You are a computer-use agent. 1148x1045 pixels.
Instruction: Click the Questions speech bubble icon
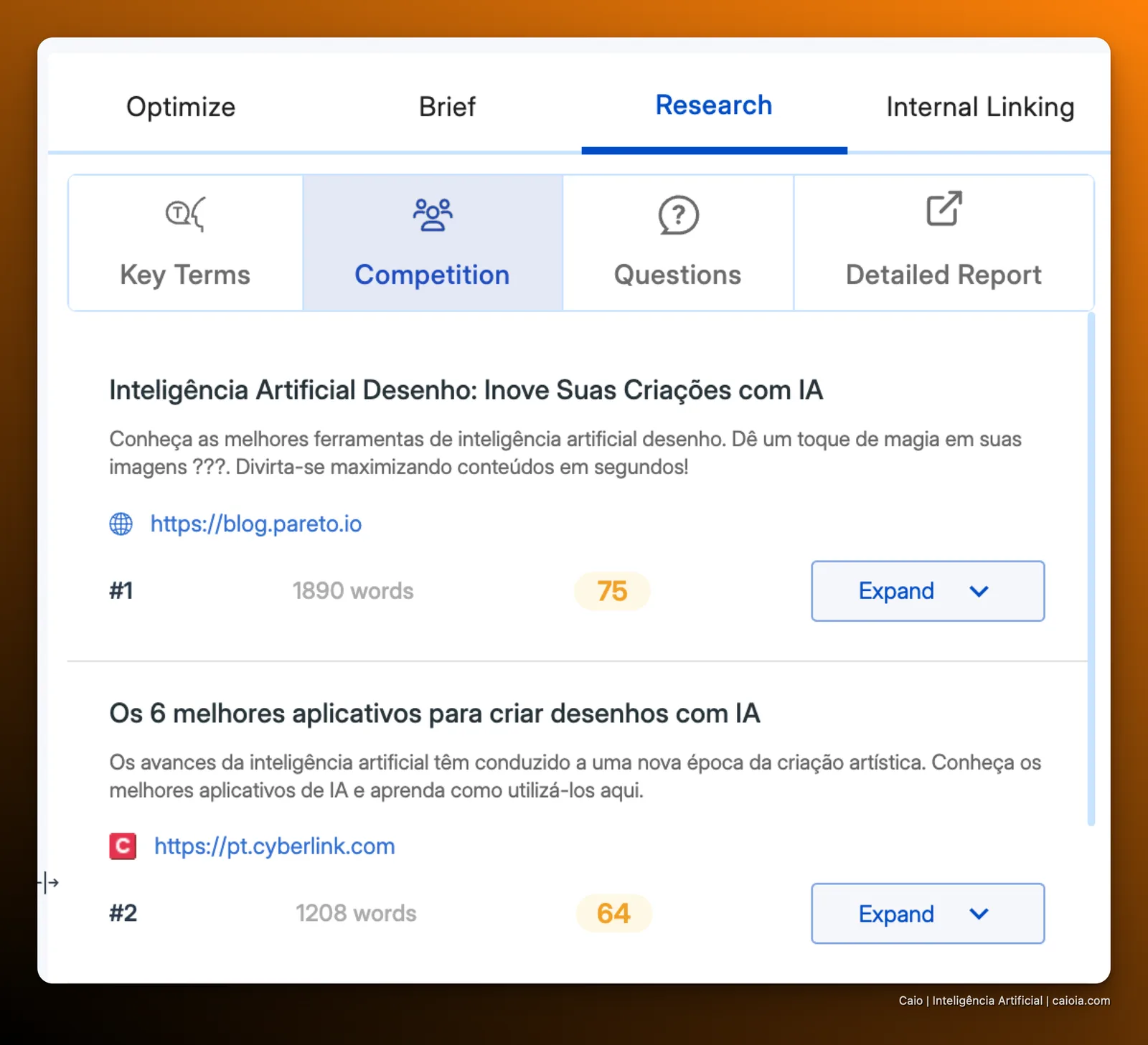click(x=678, y=215)
